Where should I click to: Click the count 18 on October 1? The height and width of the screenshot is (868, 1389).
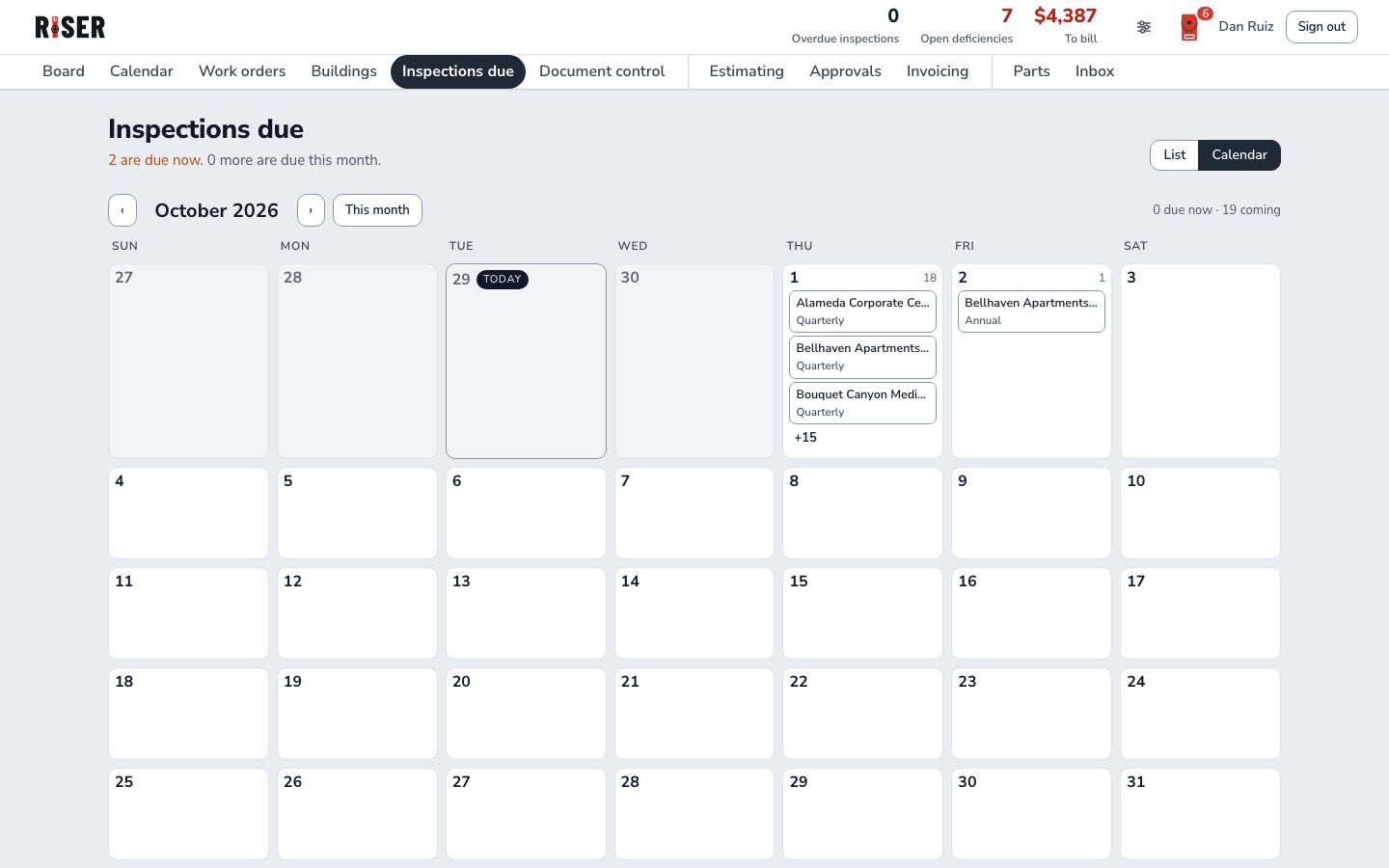pos(930,278)
